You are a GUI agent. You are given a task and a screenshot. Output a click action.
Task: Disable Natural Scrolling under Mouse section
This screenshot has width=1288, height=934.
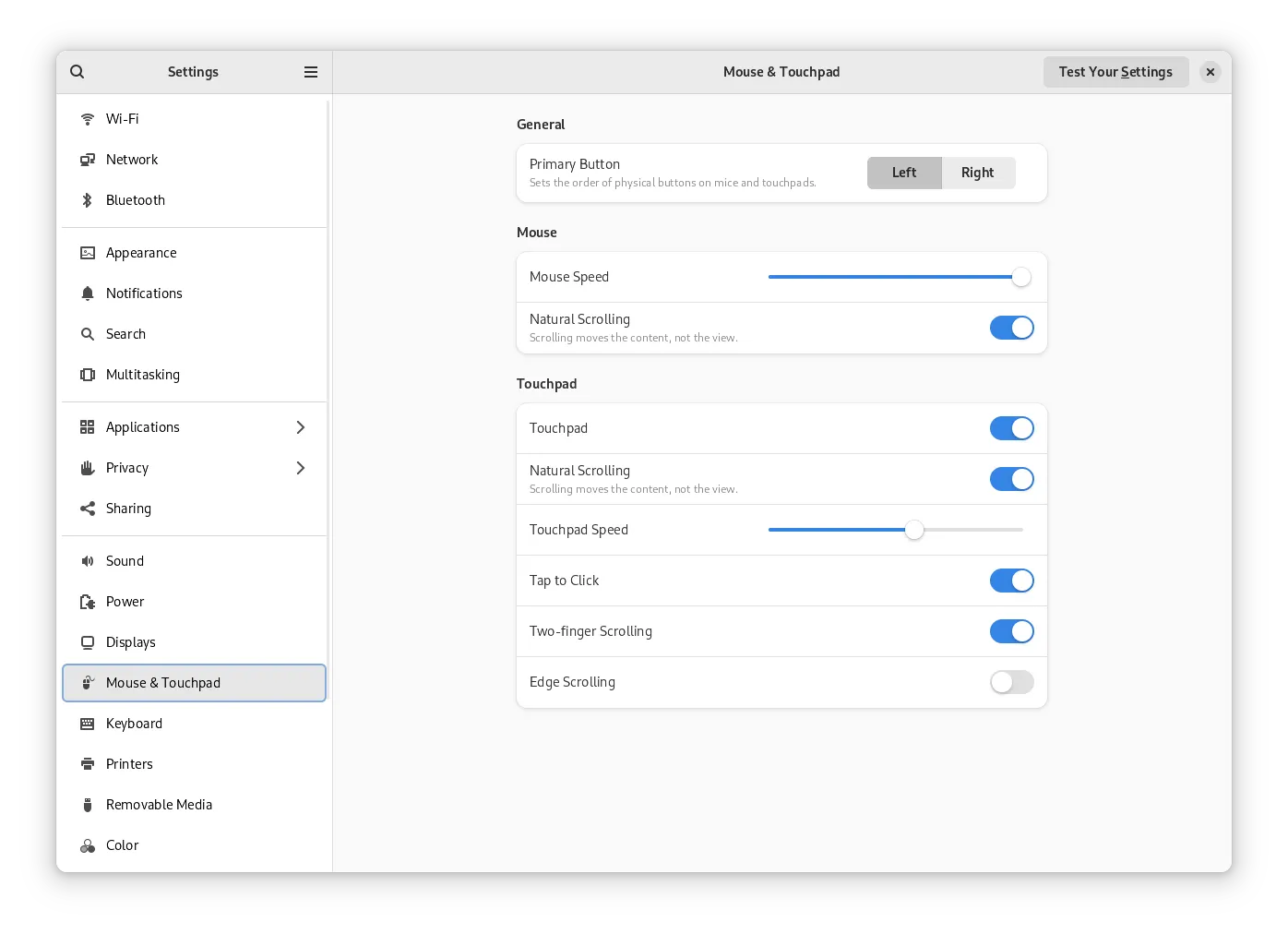[x=1011, y=328]
